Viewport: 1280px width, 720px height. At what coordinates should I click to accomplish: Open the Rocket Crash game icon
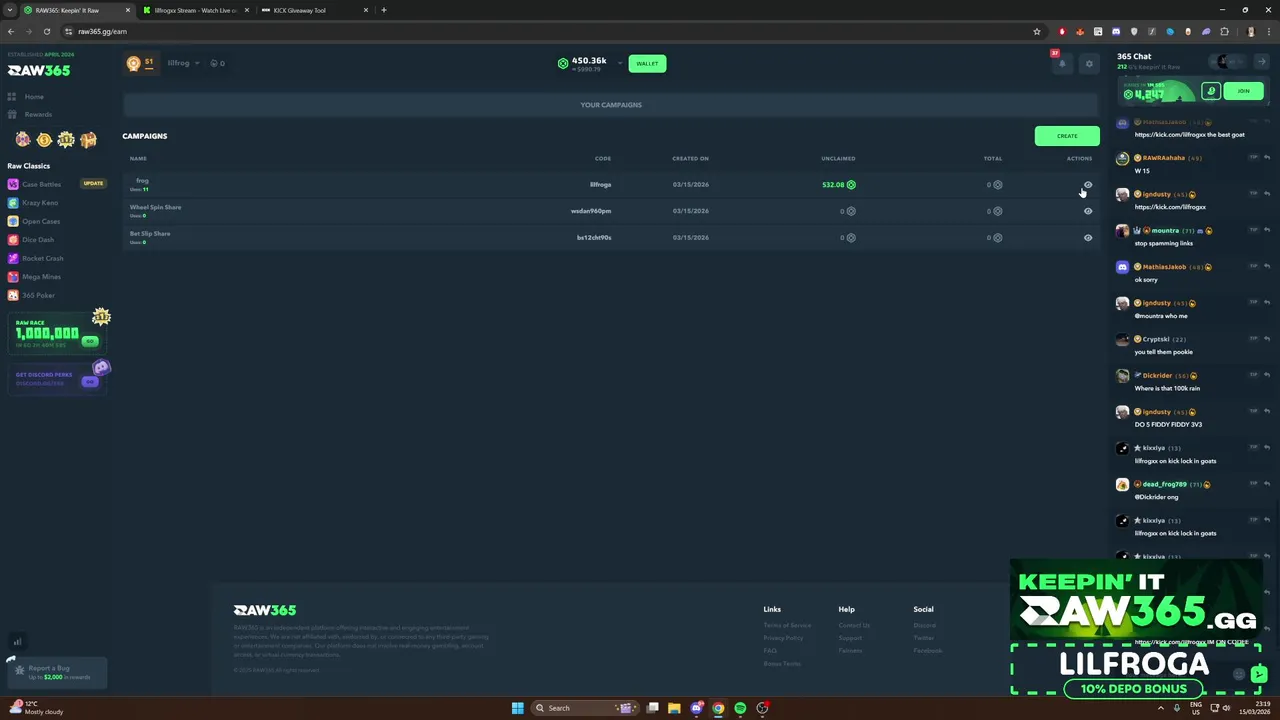point(13,258)
